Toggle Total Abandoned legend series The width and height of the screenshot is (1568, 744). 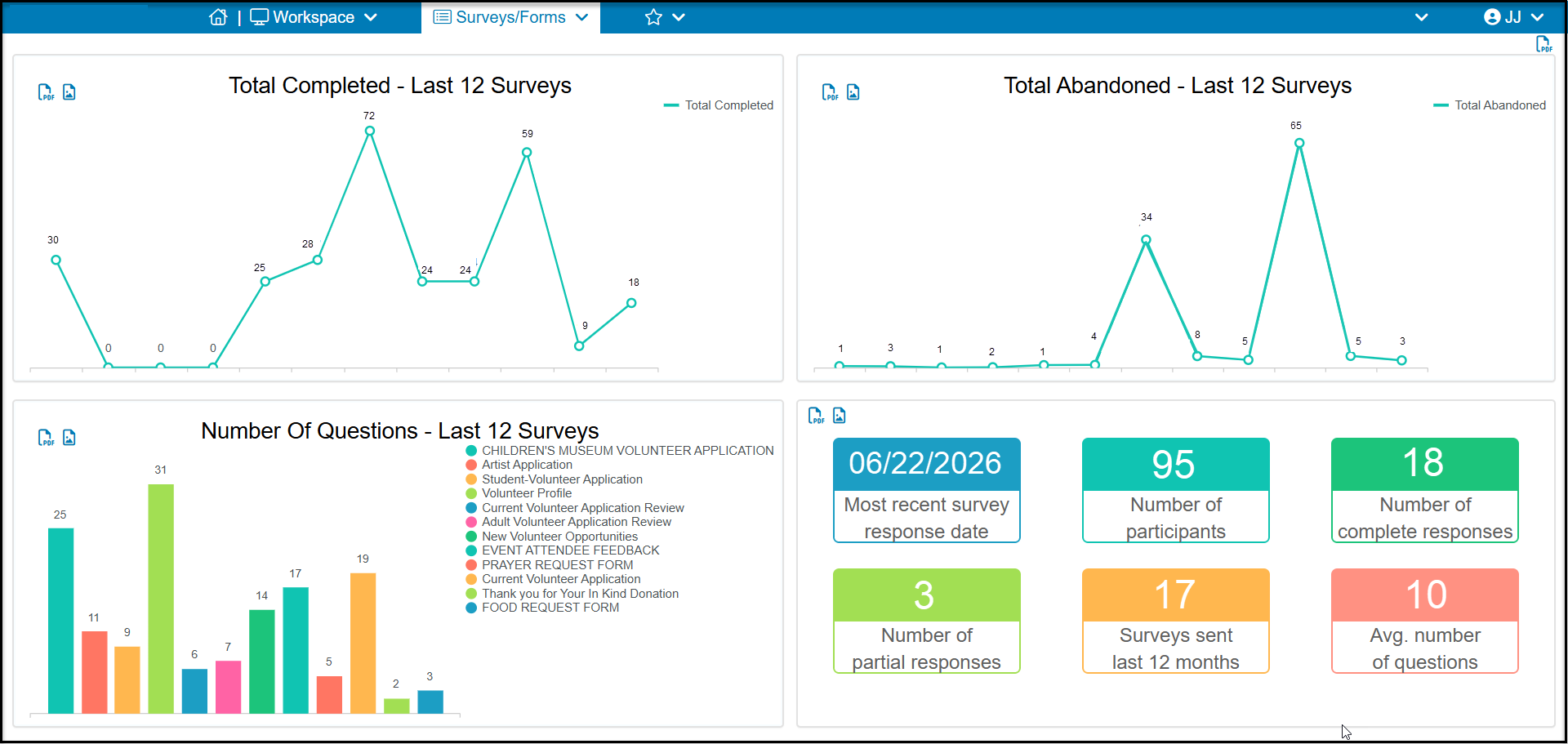point(1490,105)
